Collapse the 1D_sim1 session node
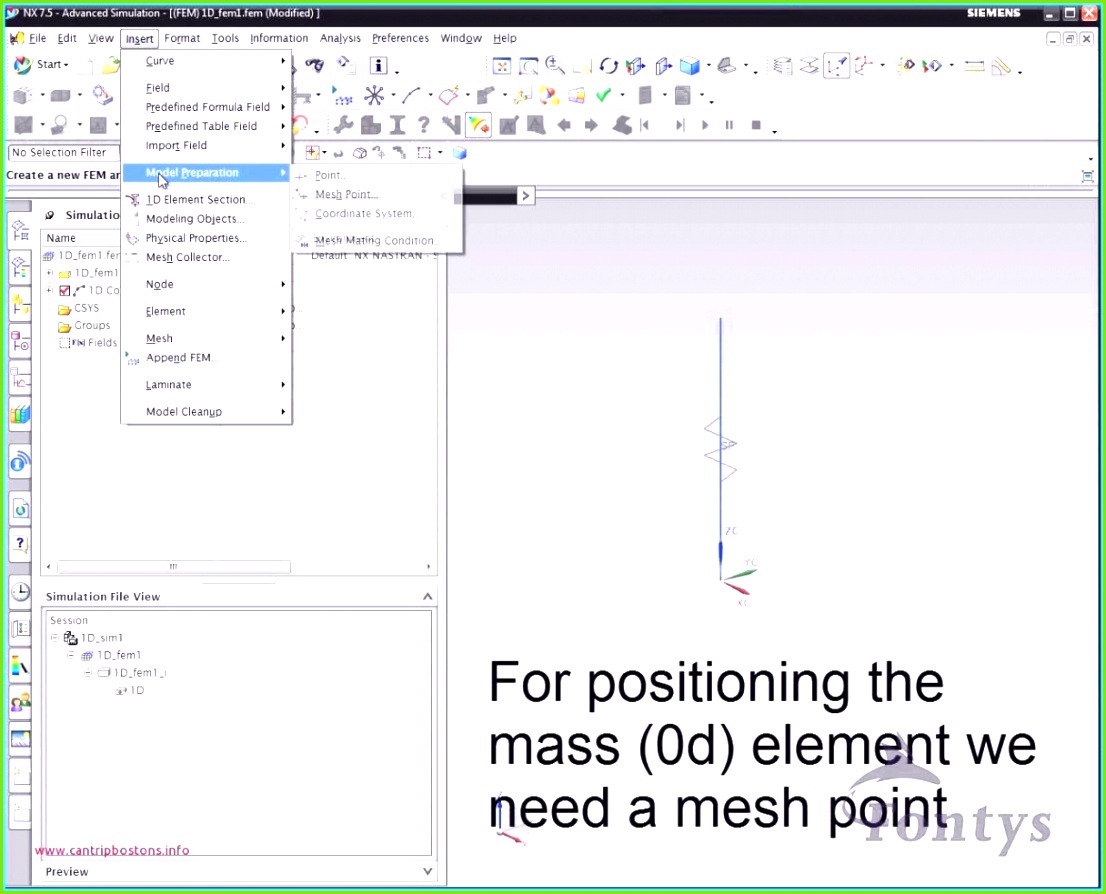This screenshot has height=894, width=1106. tap(54, 638)
